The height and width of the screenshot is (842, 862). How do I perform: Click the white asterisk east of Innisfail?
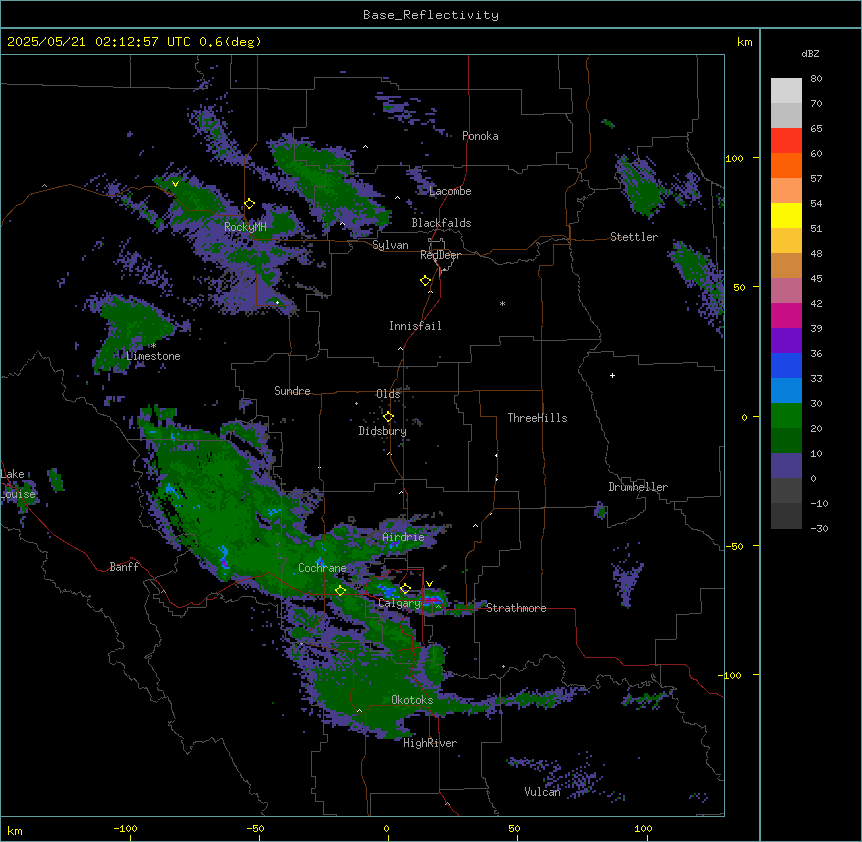(502, 303)
